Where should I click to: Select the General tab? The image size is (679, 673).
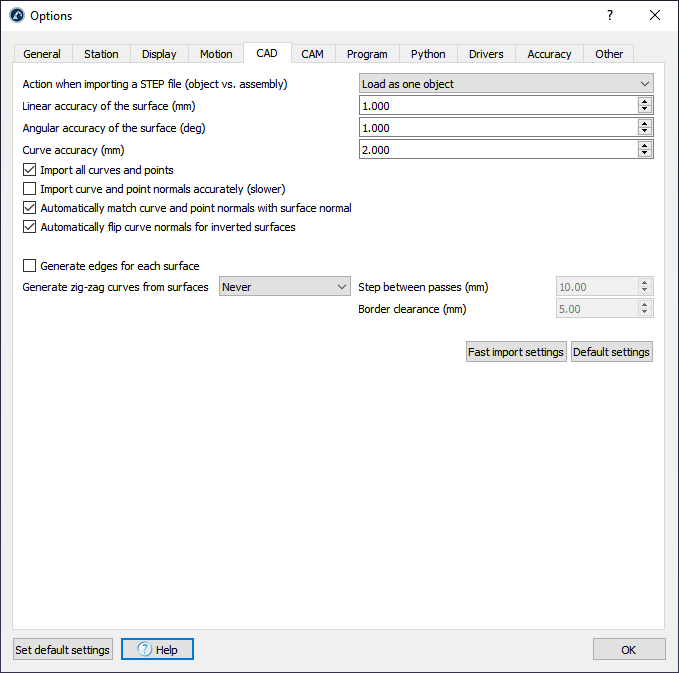[x=42, y=54]
